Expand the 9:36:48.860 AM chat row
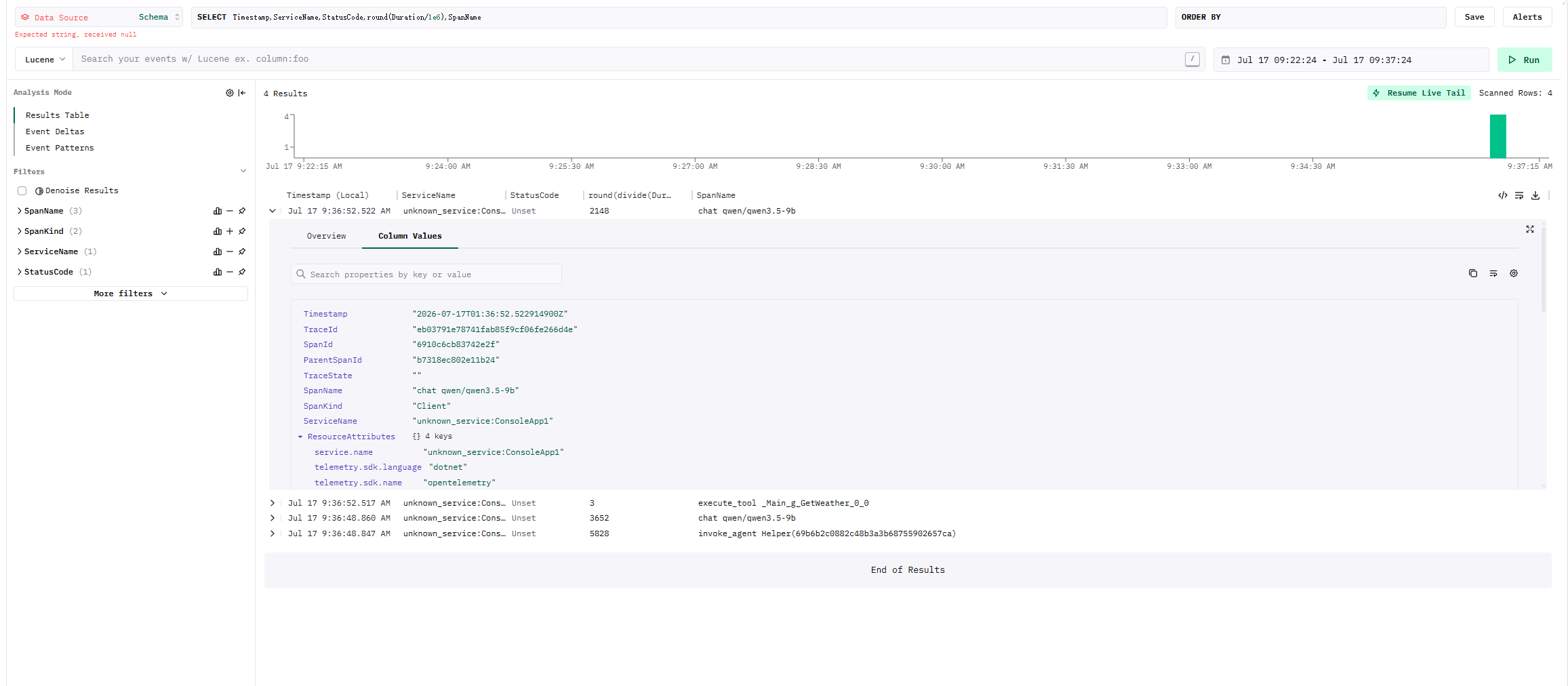 click(273, 519)
